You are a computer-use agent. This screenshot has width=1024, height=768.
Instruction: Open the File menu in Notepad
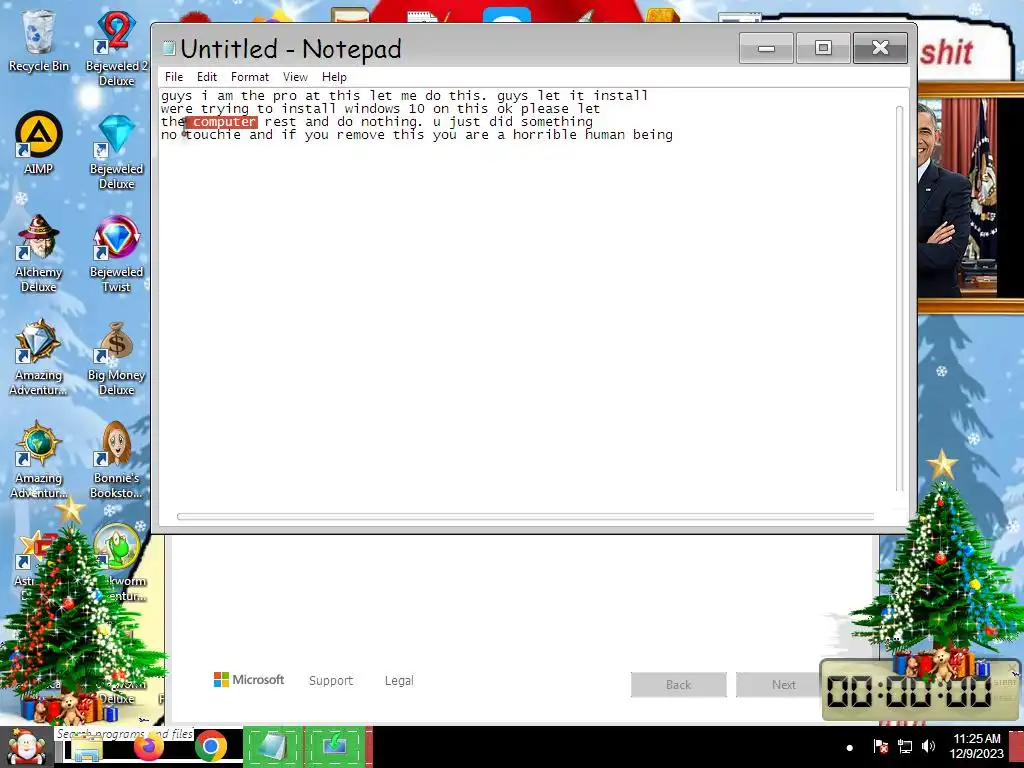point(174,77)
